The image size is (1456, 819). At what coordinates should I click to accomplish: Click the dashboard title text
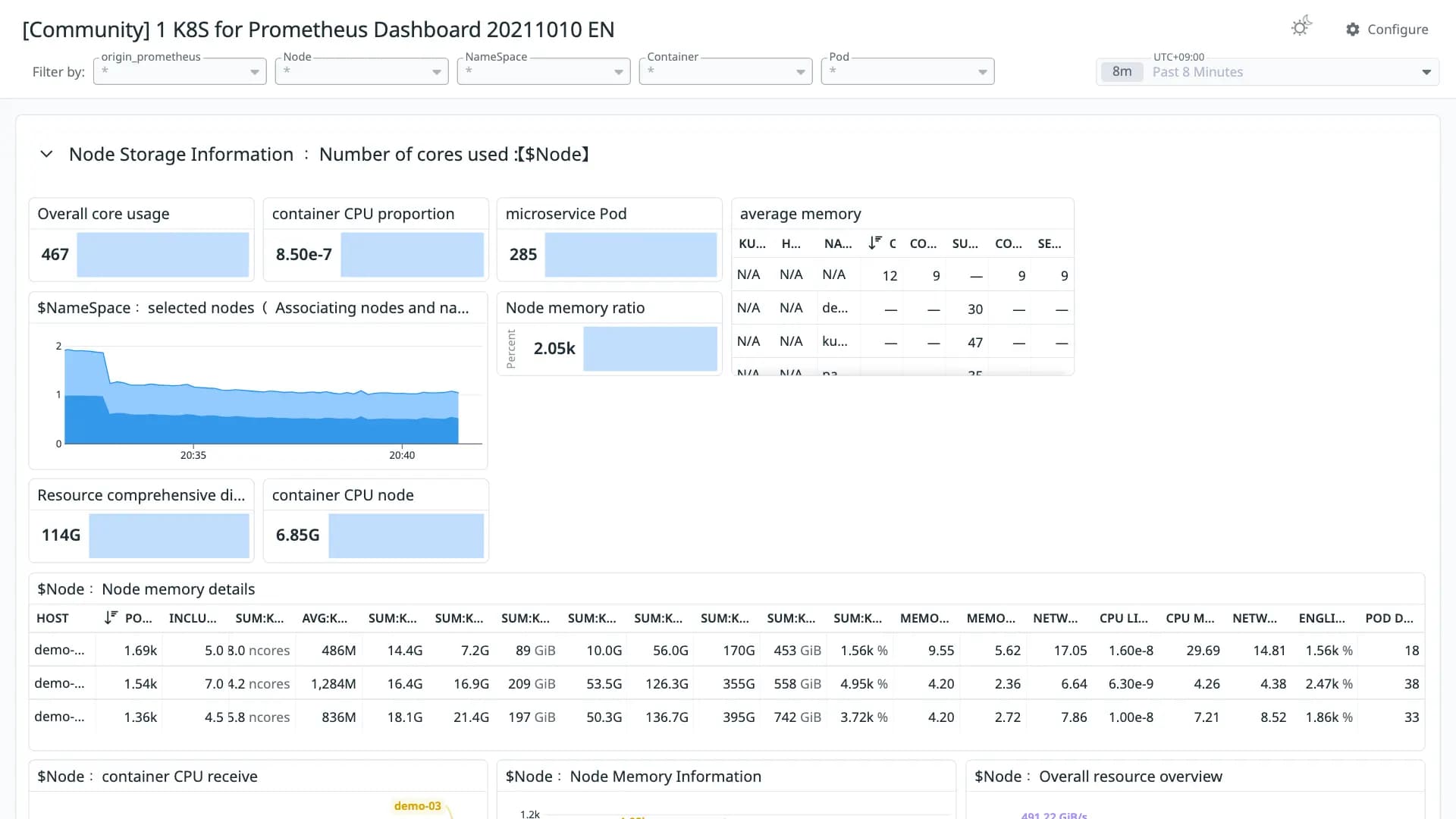point(318,30)
